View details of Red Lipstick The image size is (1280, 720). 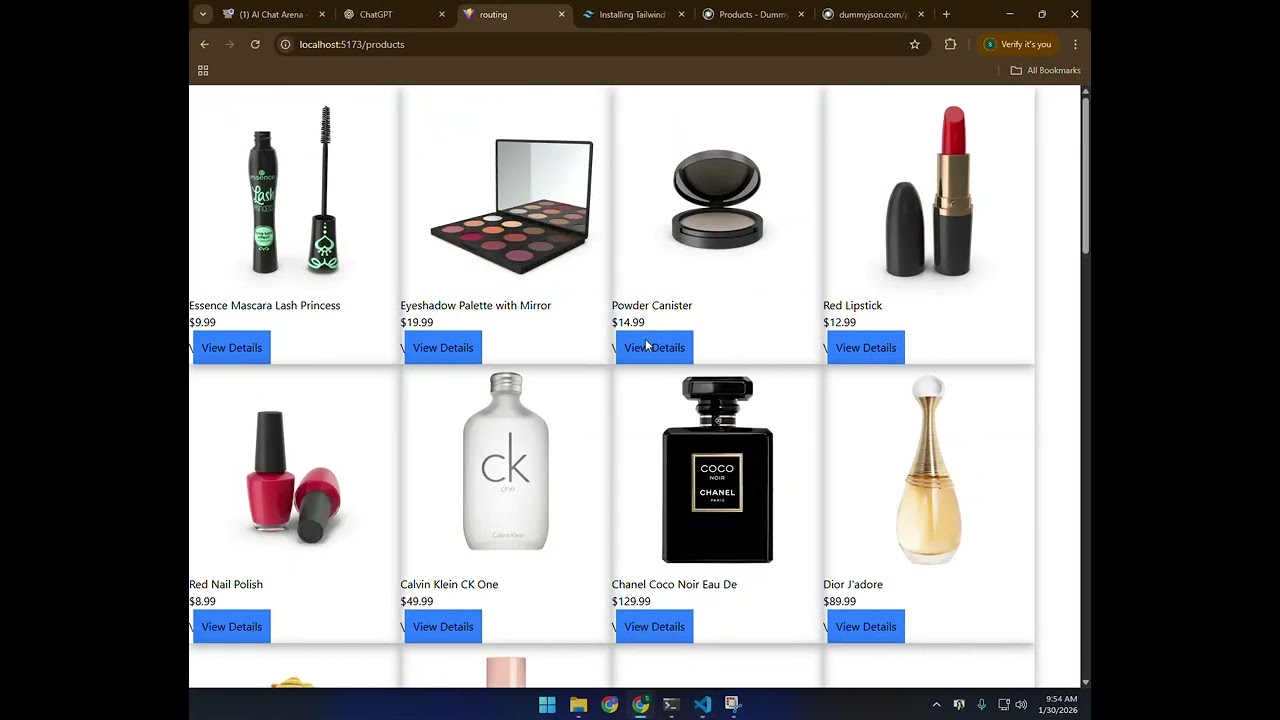[x=866, y=348]
